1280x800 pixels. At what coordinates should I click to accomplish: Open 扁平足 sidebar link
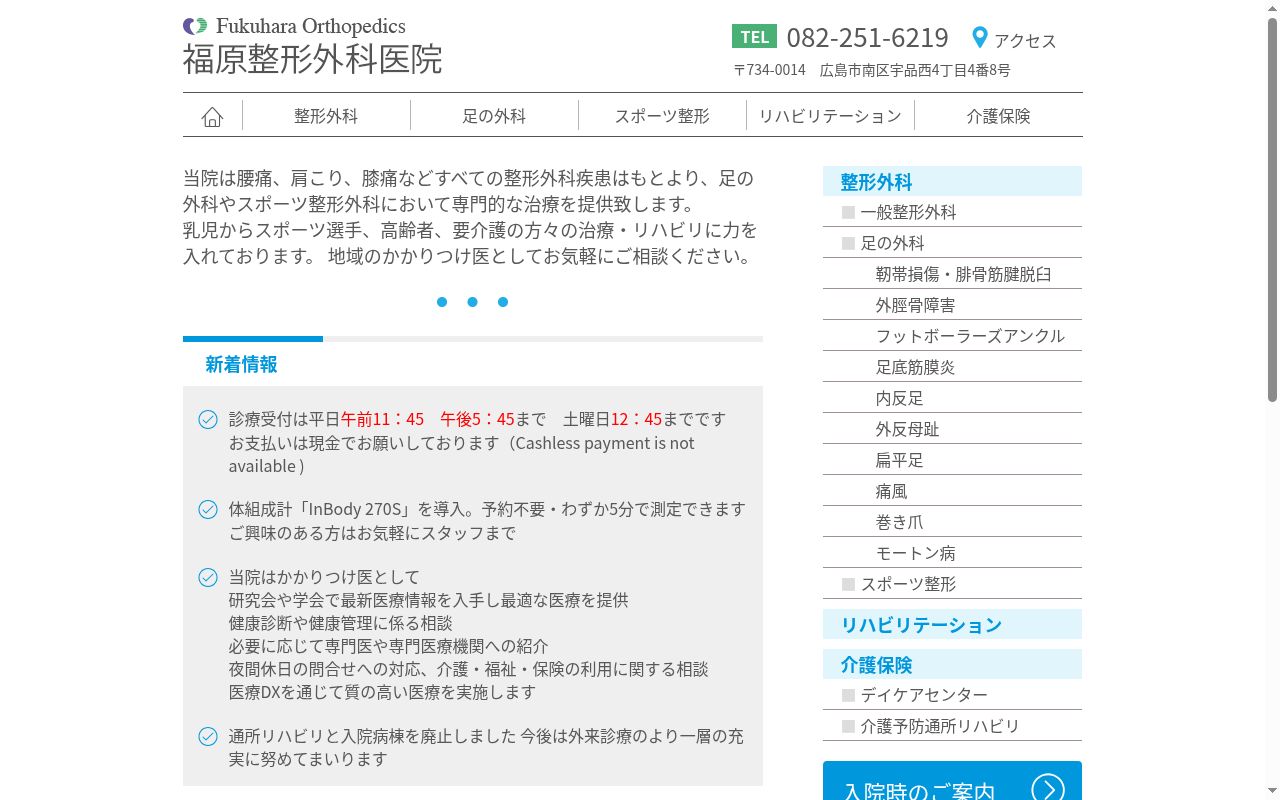point(952,460)
